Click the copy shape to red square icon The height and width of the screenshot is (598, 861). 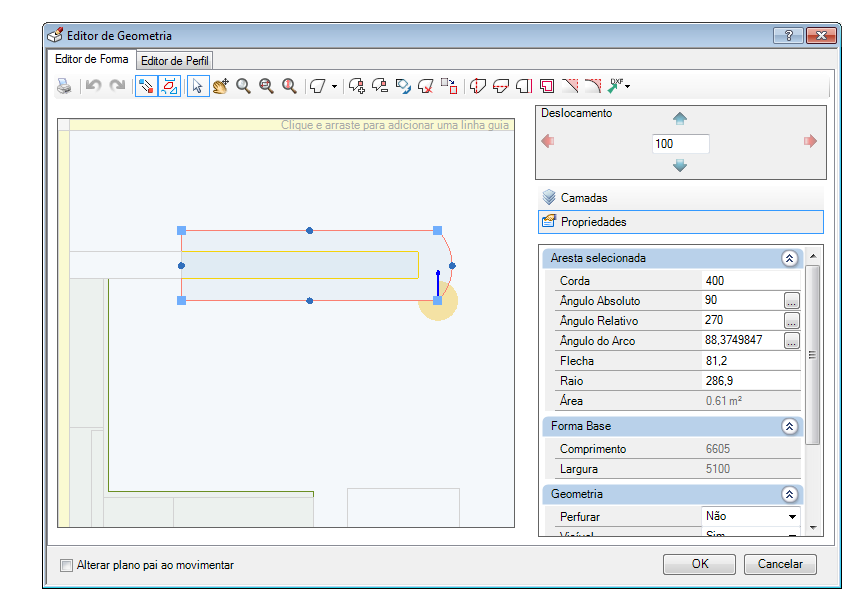[x=449, y=86]
